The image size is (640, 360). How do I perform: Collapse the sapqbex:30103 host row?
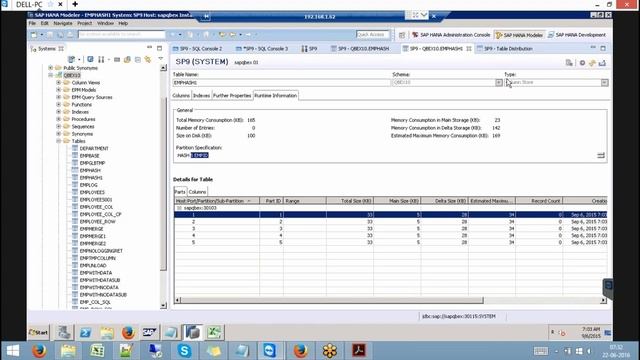click(179, 208)
